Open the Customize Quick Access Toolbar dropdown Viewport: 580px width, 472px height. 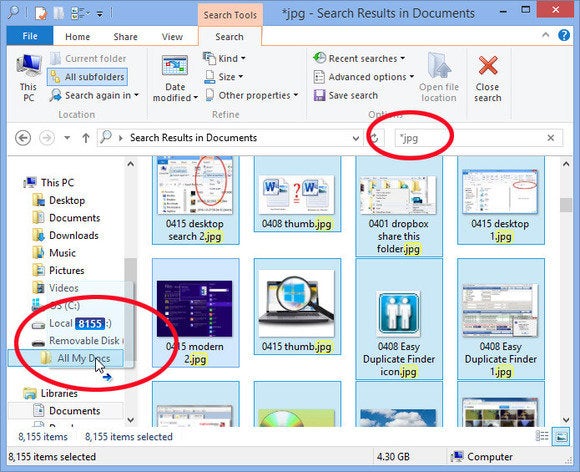pyautogui.click(x=100, y=14)
